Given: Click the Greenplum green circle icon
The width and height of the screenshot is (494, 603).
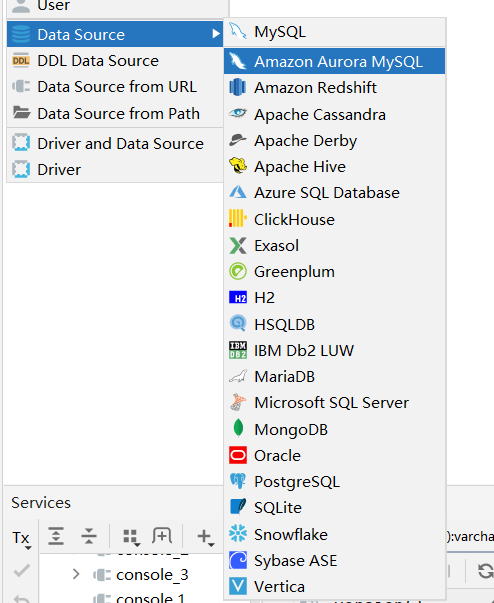Looking at the screenshot, I should 238,272.
